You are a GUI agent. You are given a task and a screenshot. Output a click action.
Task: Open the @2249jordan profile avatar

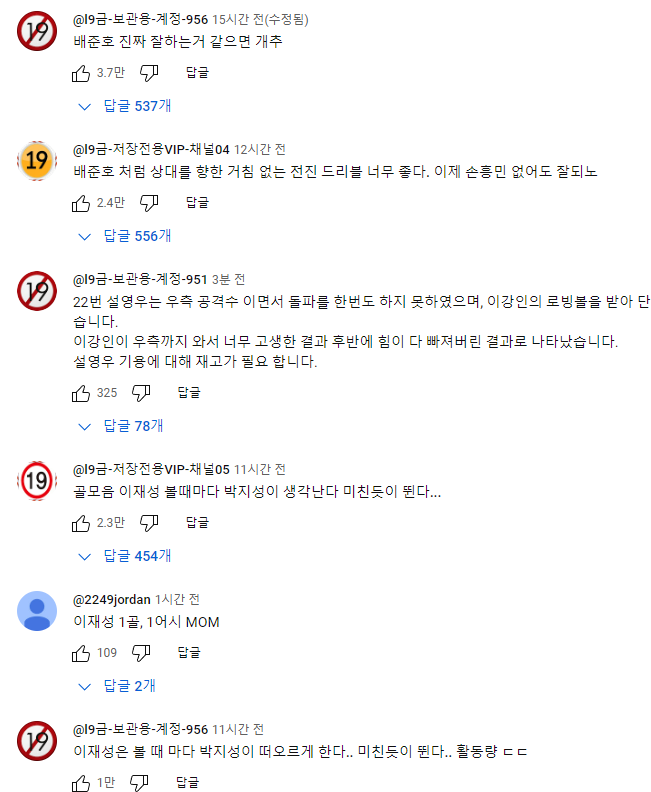tap(37, 611)
